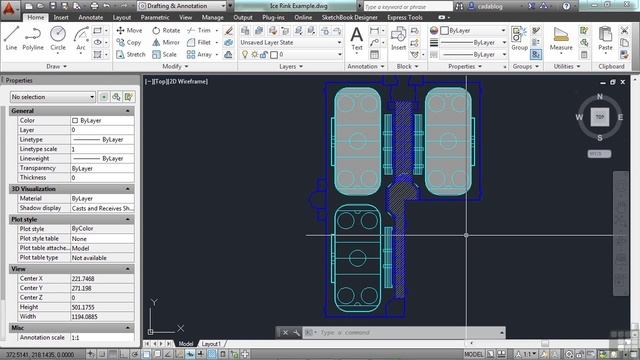Click the Match Properties color wheel icon

[x=434, y=31]
